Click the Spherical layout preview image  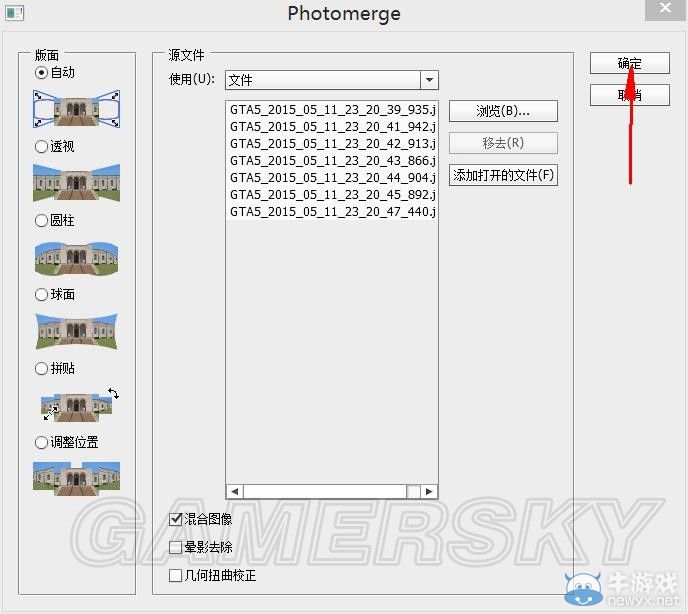(x=76, y=331)
